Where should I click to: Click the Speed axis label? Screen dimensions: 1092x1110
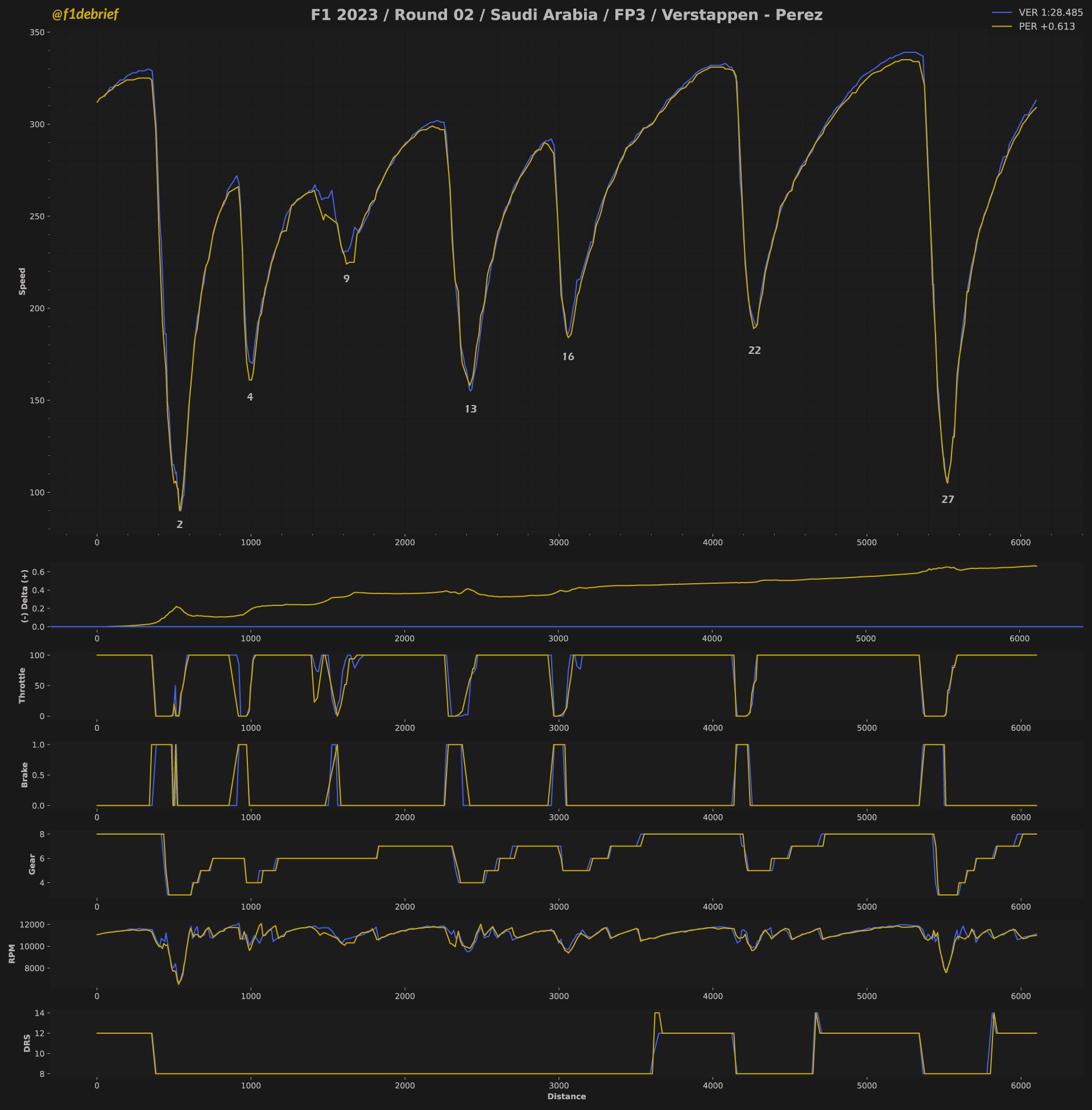pyautogui.click(x=22, y=281)
